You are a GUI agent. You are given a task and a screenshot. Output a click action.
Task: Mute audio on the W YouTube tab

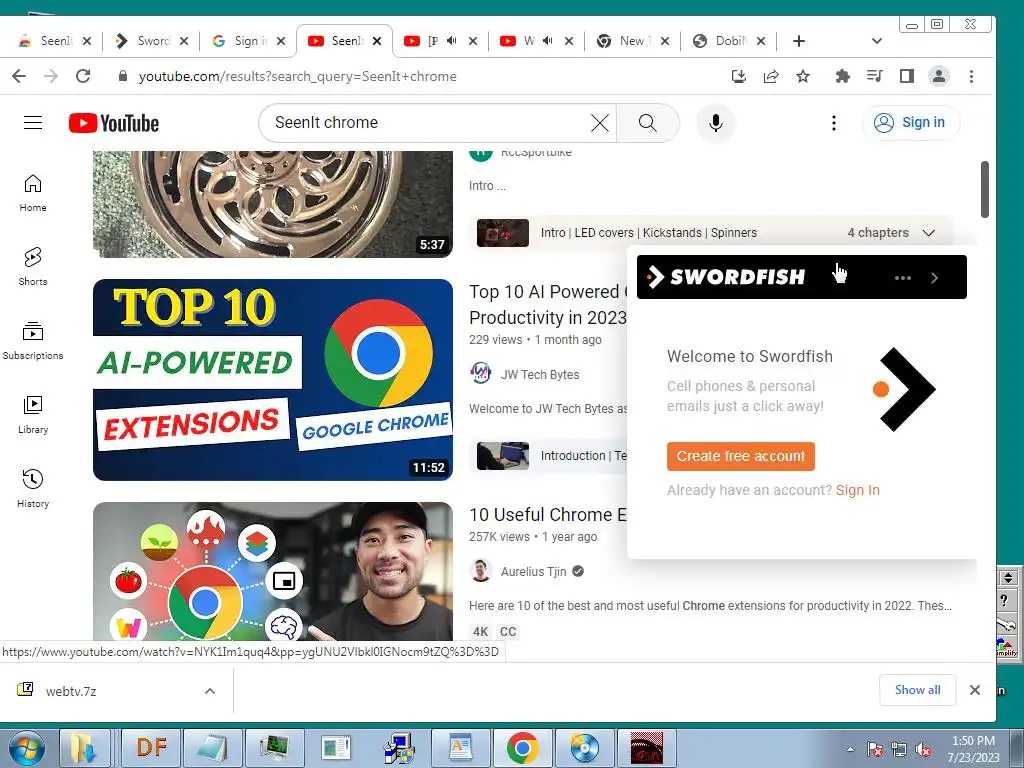[548, 40]
